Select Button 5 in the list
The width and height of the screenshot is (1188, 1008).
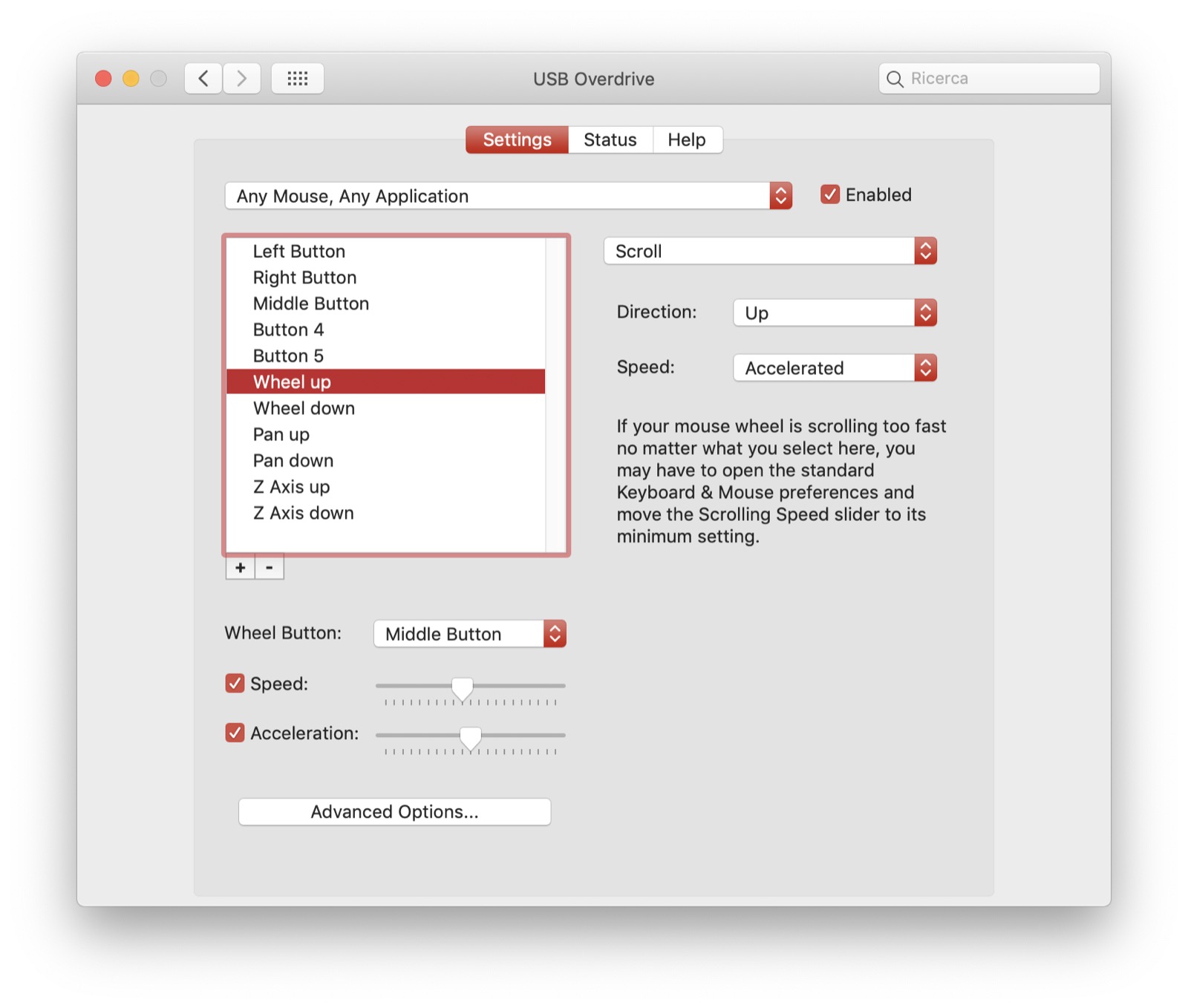(385, 356)
